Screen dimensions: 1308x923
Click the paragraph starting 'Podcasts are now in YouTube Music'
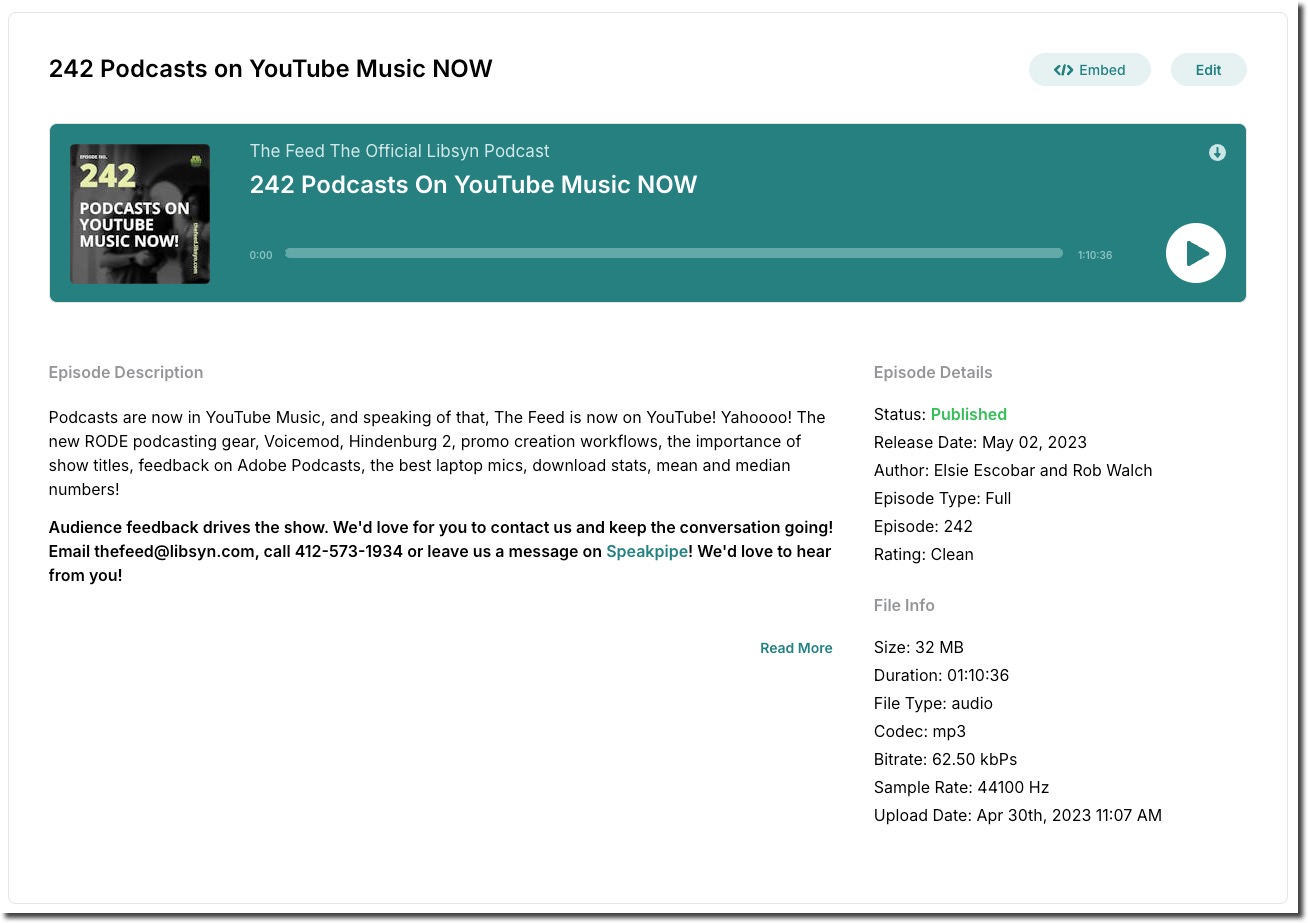pos(438,453)
